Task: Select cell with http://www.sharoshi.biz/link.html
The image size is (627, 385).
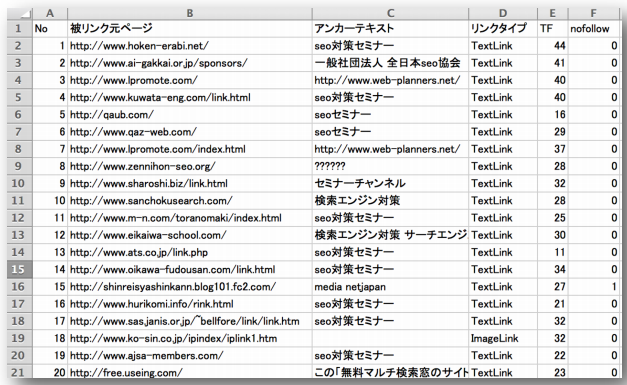Action: (x=190, y=183)
